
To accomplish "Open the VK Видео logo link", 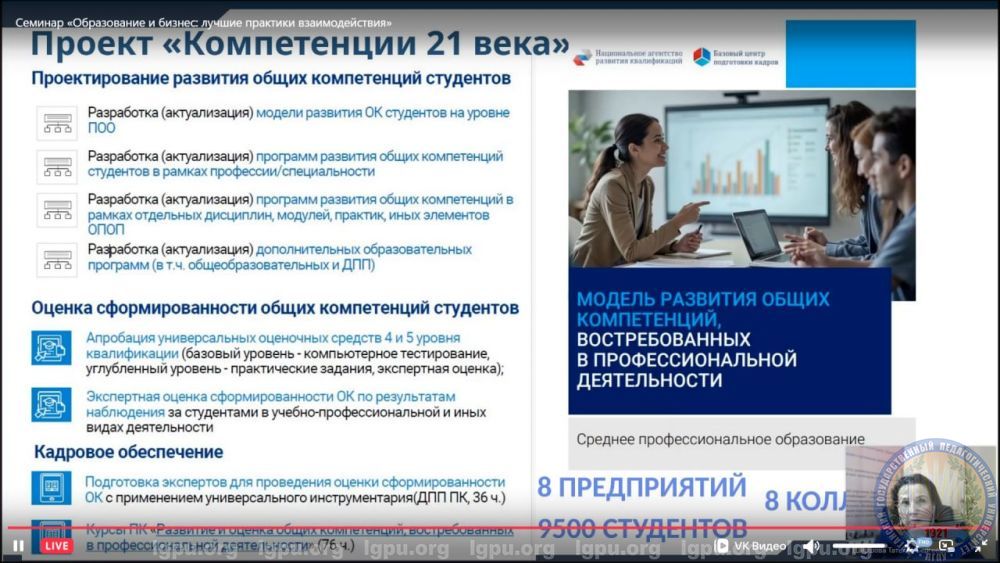I will coord(751,546).
